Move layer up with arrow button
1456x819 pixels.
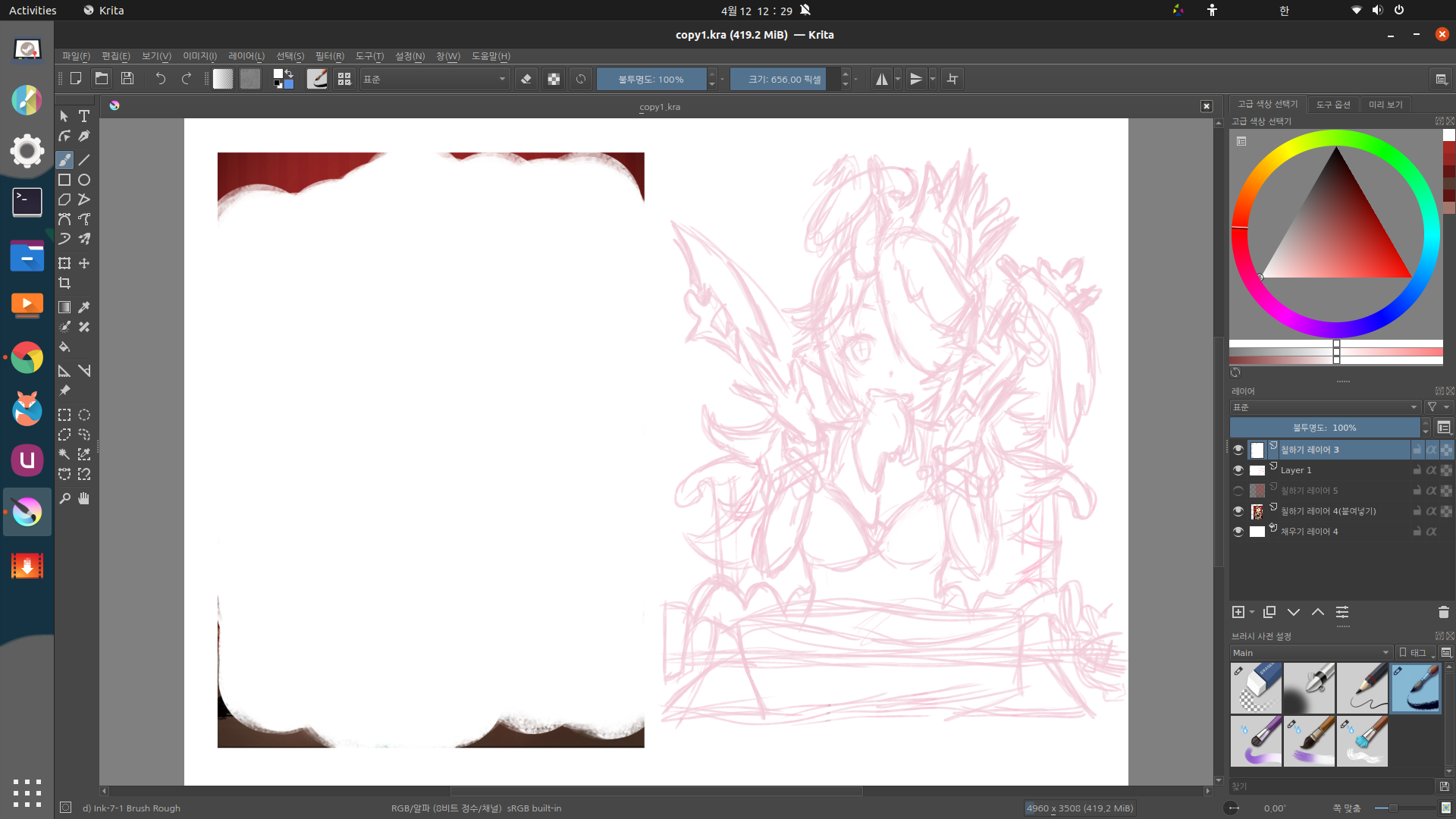[1318, 612]
